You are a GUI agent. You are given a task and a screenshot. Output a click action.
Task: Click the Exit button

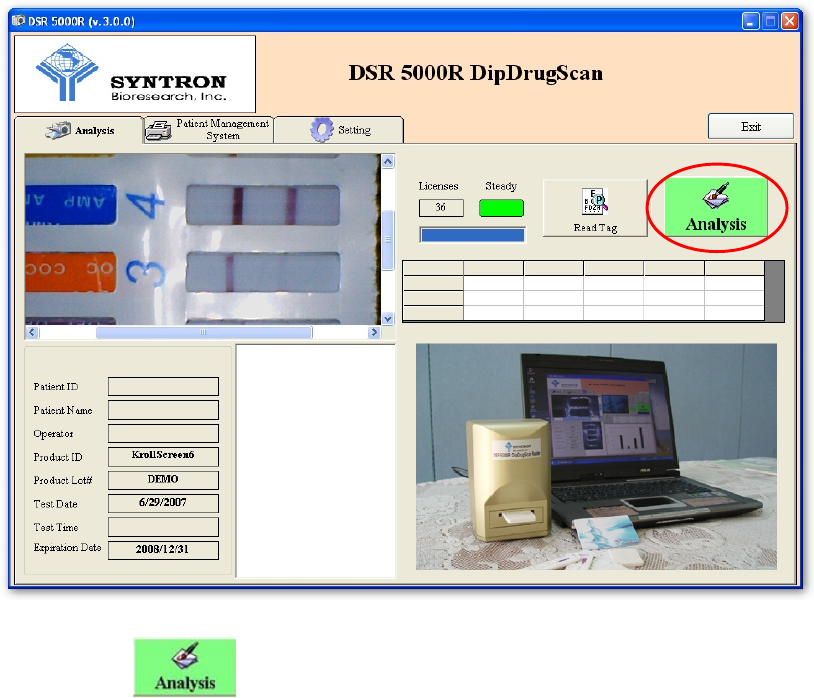751,126
